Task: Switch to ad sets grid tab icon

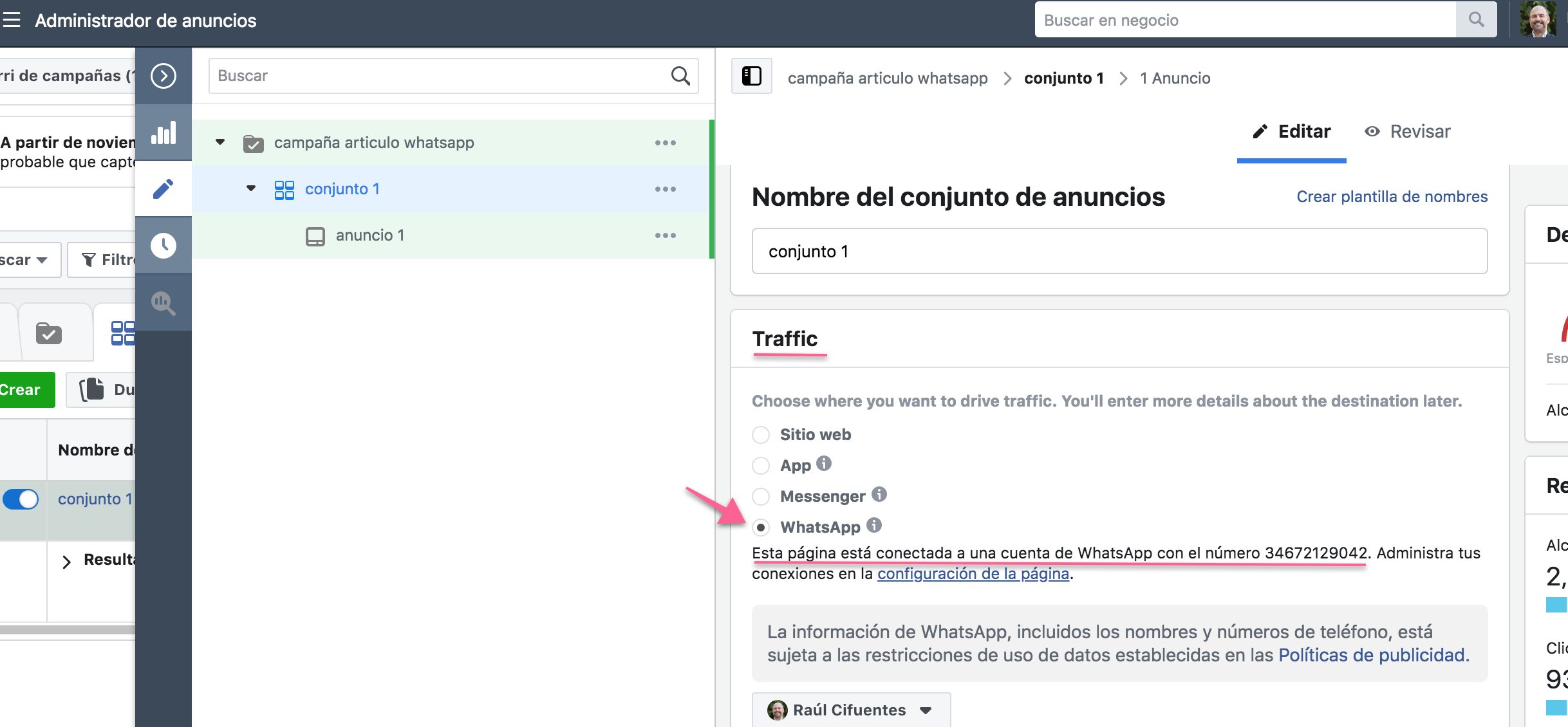Action: tap(122, 333)
